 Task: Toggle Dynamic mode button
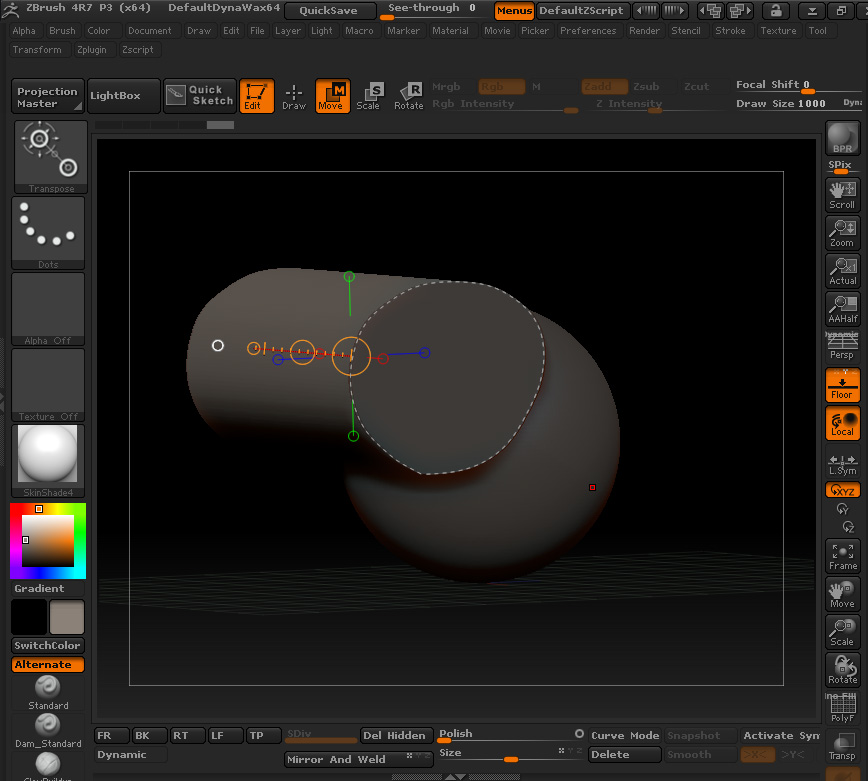[x=130, y=754]
